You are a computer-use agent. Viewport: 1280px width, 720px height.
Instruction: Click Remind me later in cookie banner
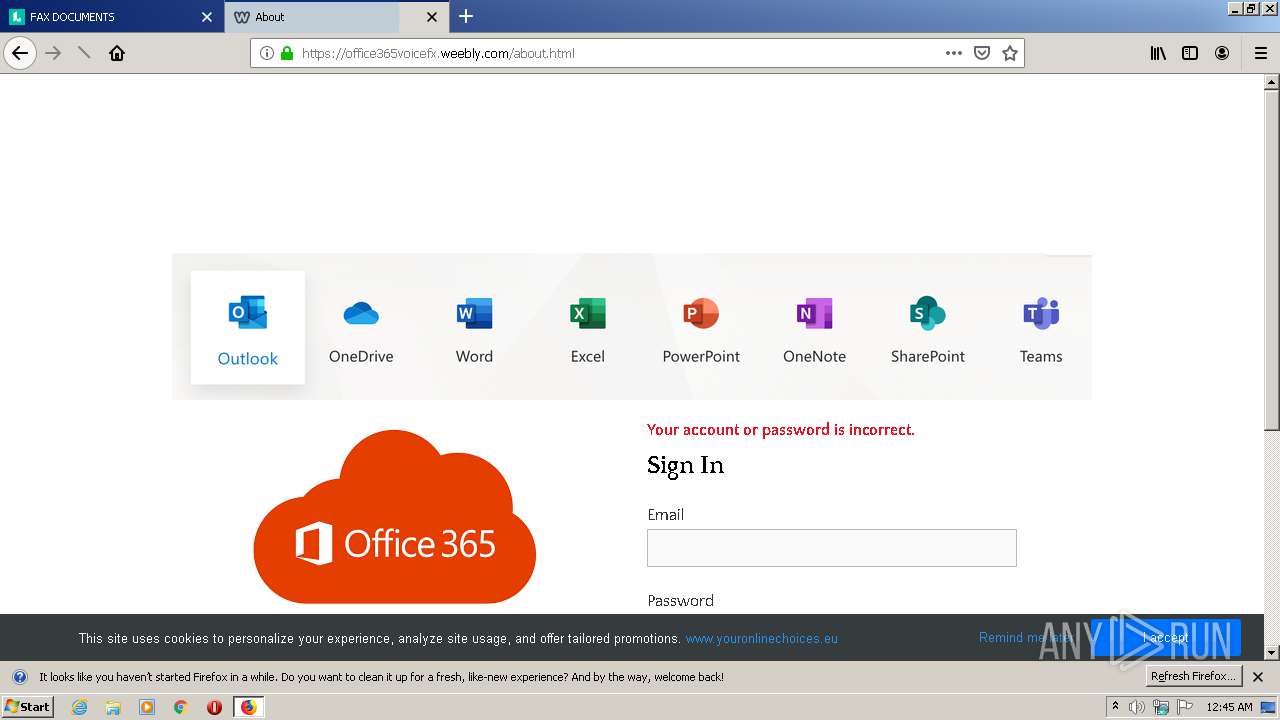point(1025,638)
